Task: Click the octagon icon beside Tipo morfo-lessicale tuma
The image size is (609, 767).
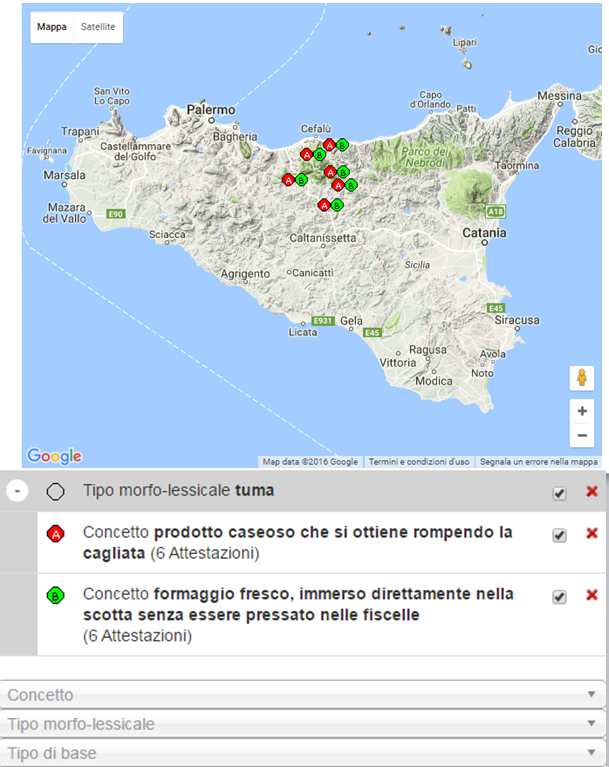Action: [x=56, y=492]
